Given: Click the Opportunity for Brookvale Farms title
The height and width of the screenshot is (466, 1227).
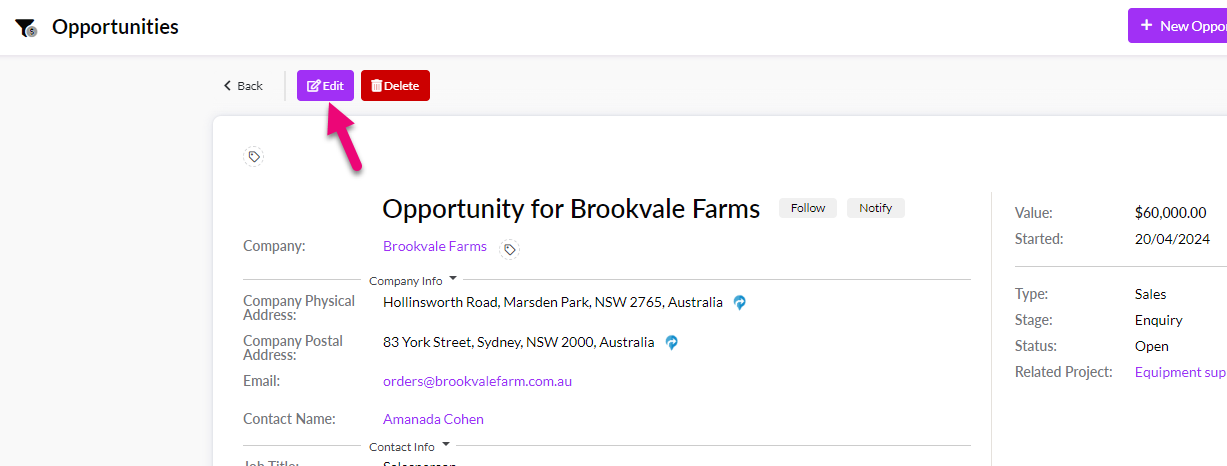Looking at the screenshot, I should pos(571,209).
